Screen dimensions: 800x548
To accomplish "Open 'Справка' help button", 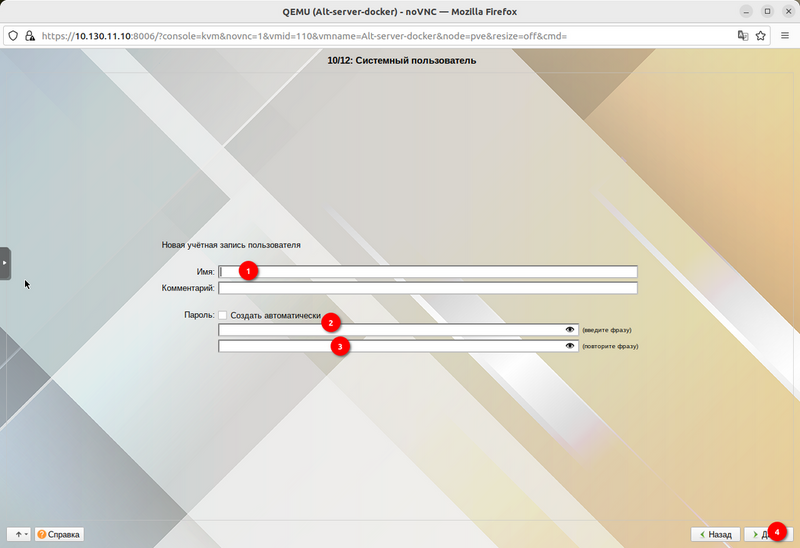I will tap(59, 535).
